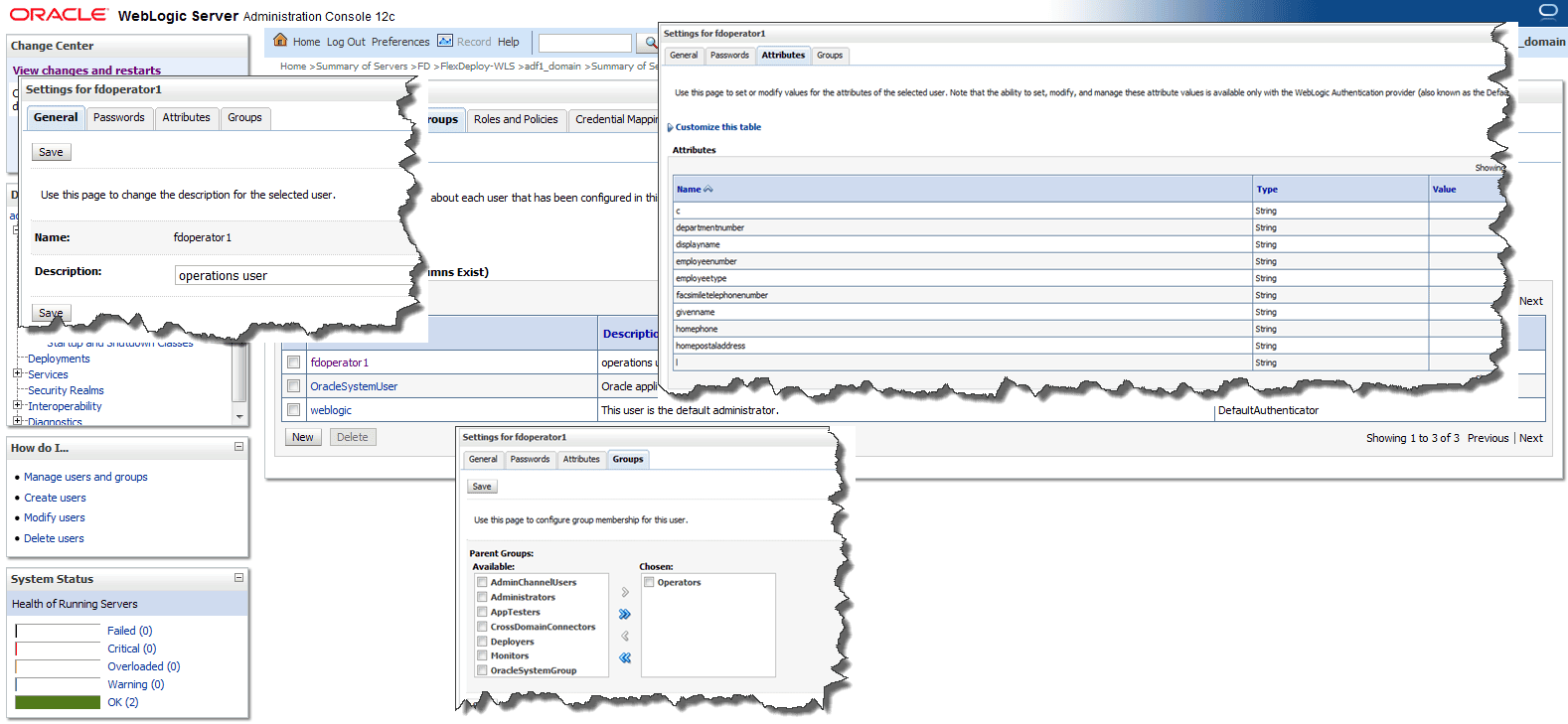Click the sort icon beside Name column
Screen dimensions: 1568x724
[x=708, y=189]
